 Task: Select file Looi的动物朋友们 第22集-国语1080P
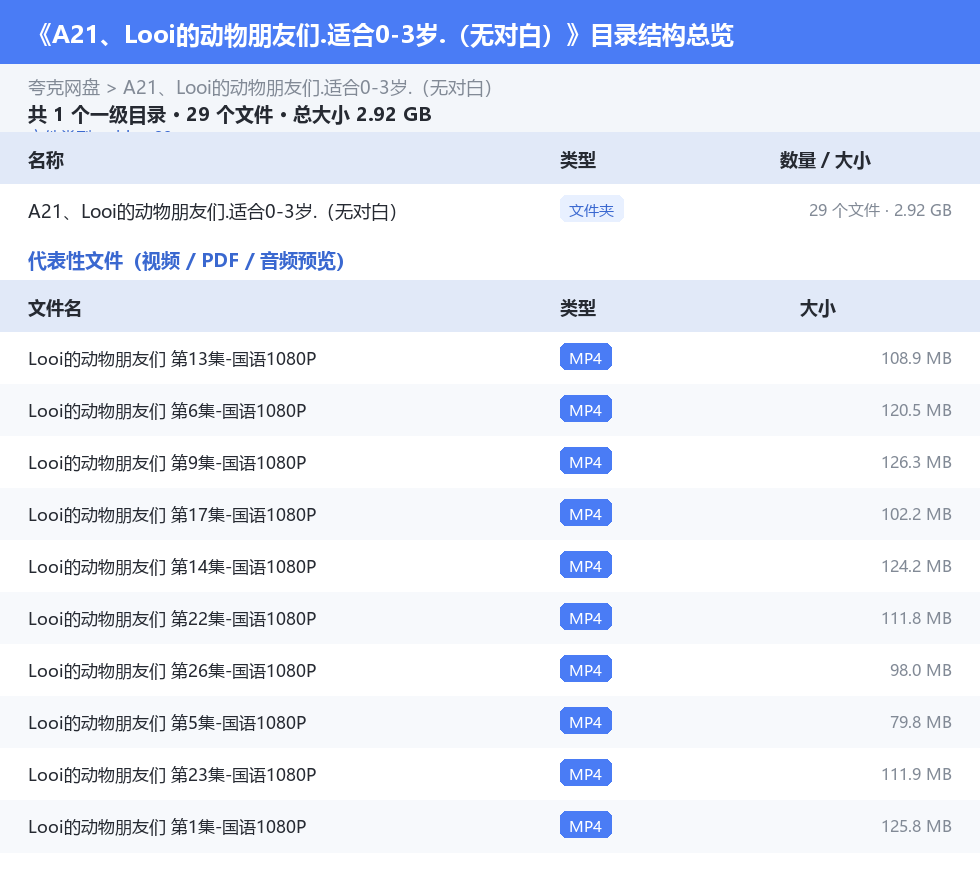point(172,618)
